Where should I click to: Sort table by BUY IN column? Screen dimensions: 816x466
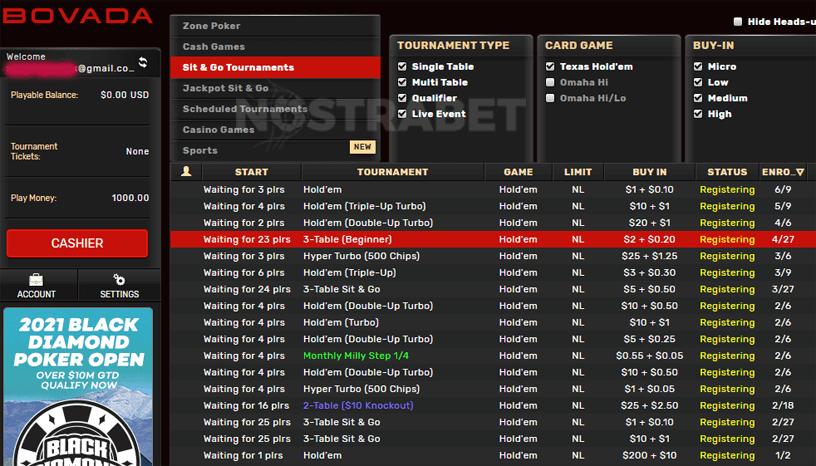tap(649, 172)
